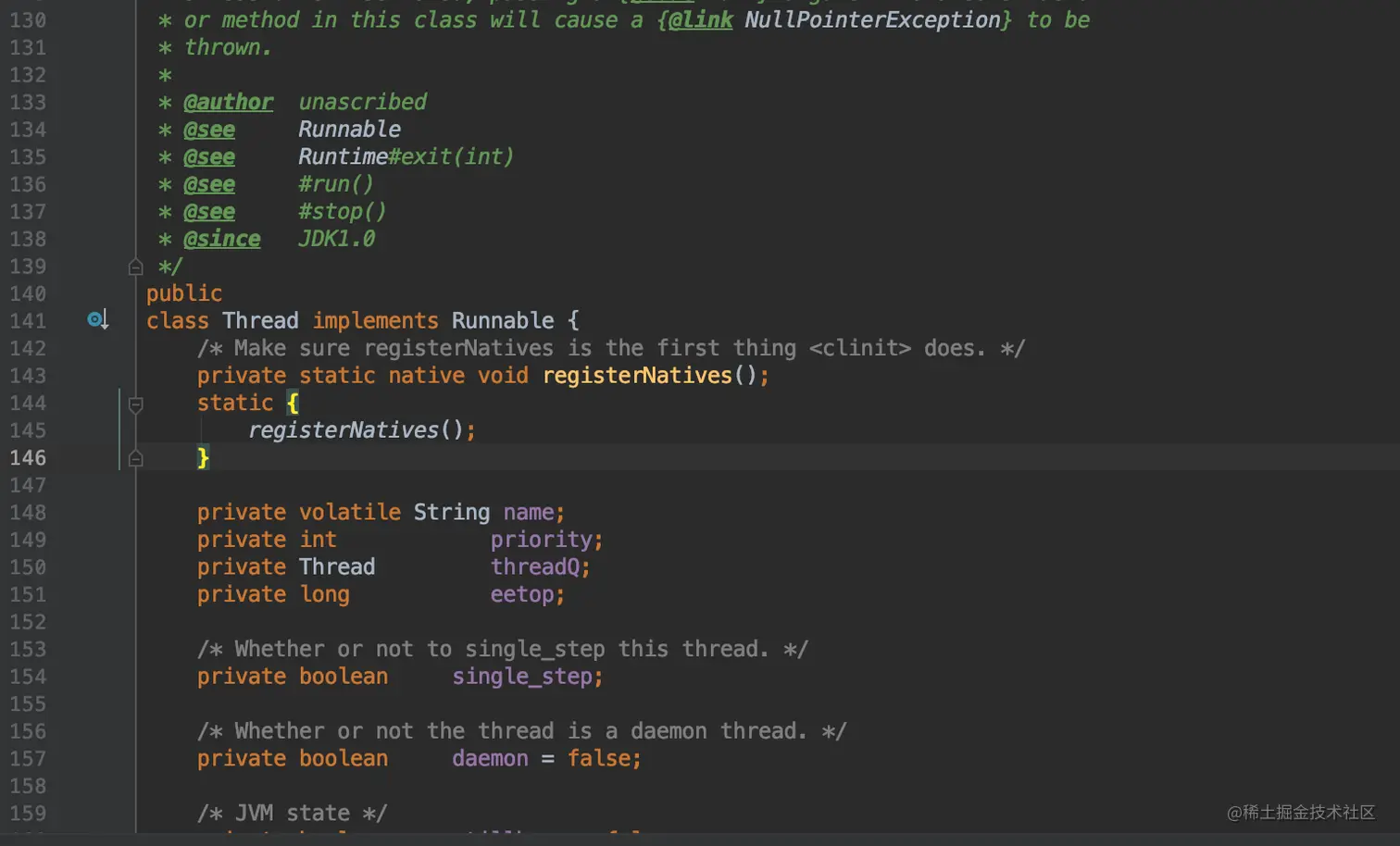Click the @link tag before NullPointerException

coord(700,19)
